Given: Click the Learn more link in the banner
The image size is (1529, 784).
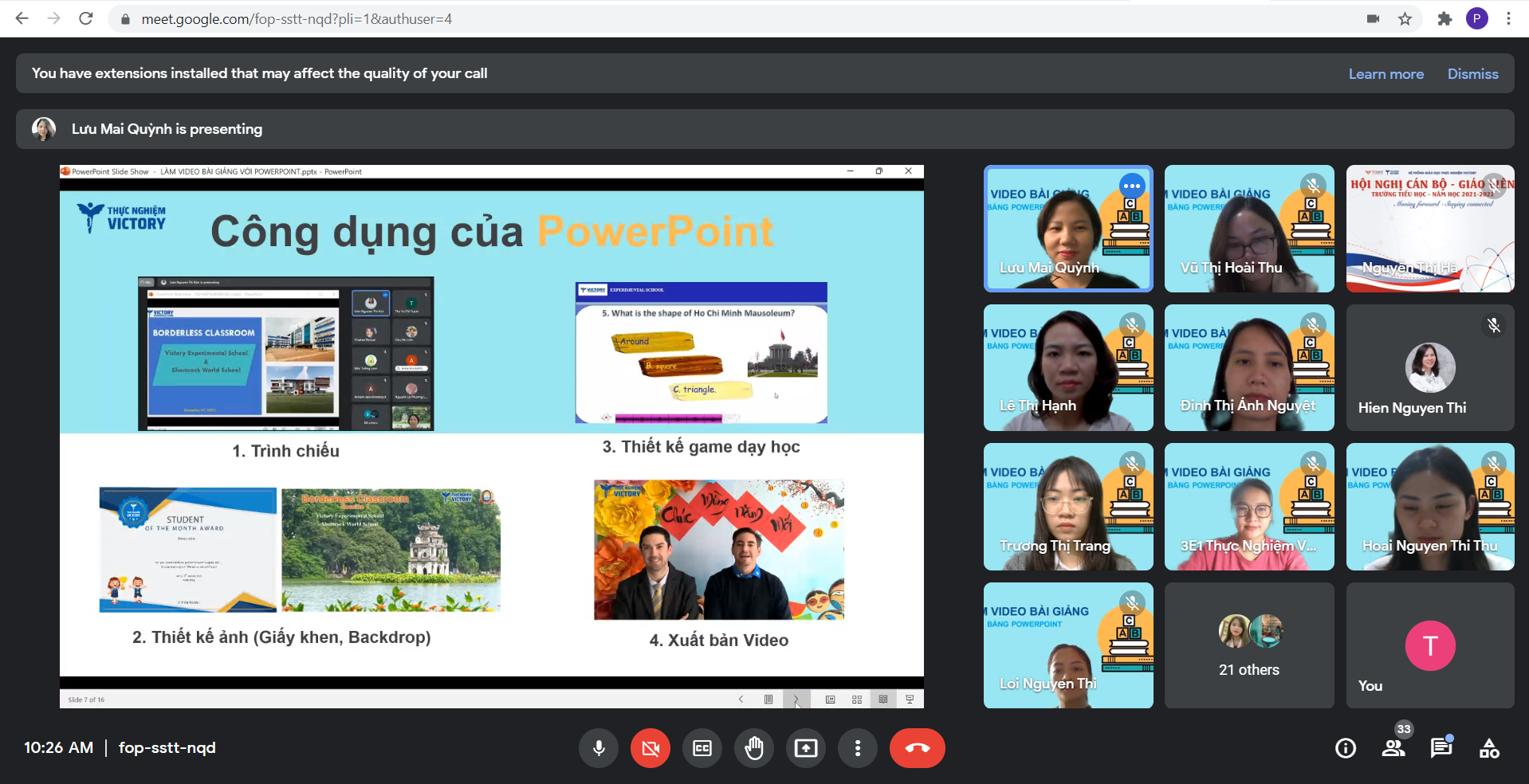Looking at the screenshot, I should (x=1386, y=74).
